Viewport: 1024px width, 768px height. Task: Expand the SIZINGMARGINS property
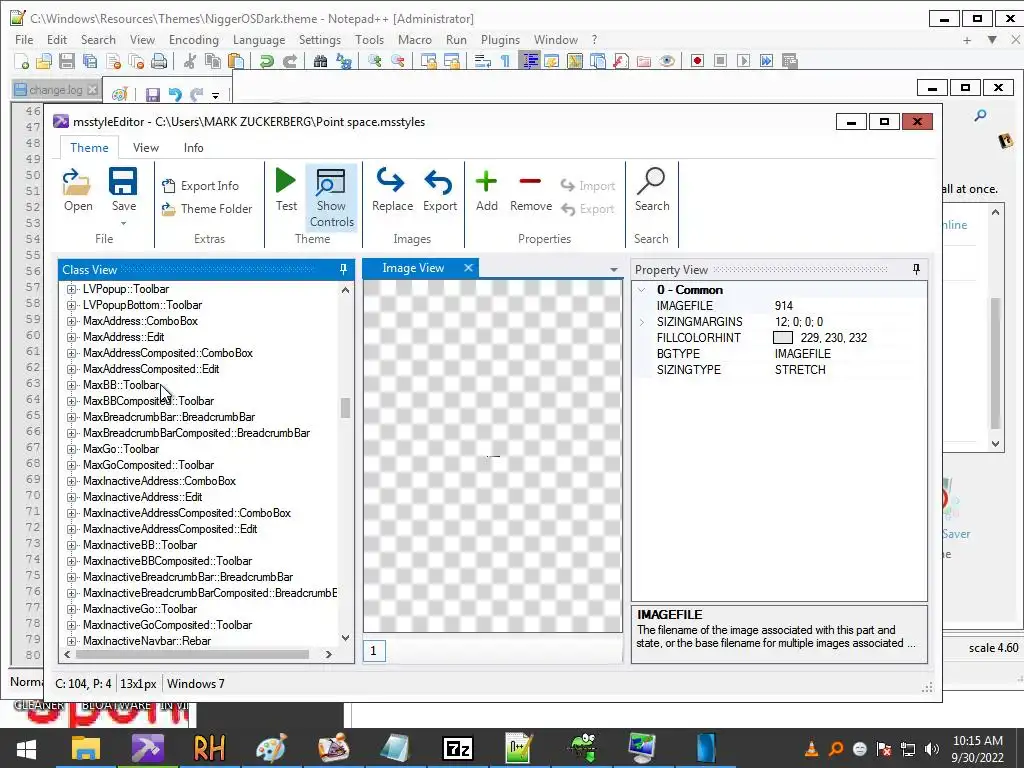(x=641, y=322)
